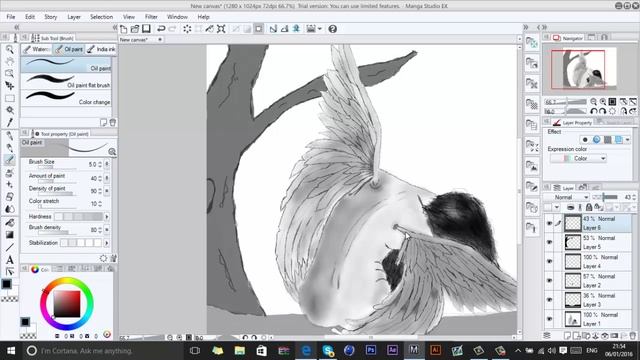Select the Pen tool in toolbox

tap(9, 136)
